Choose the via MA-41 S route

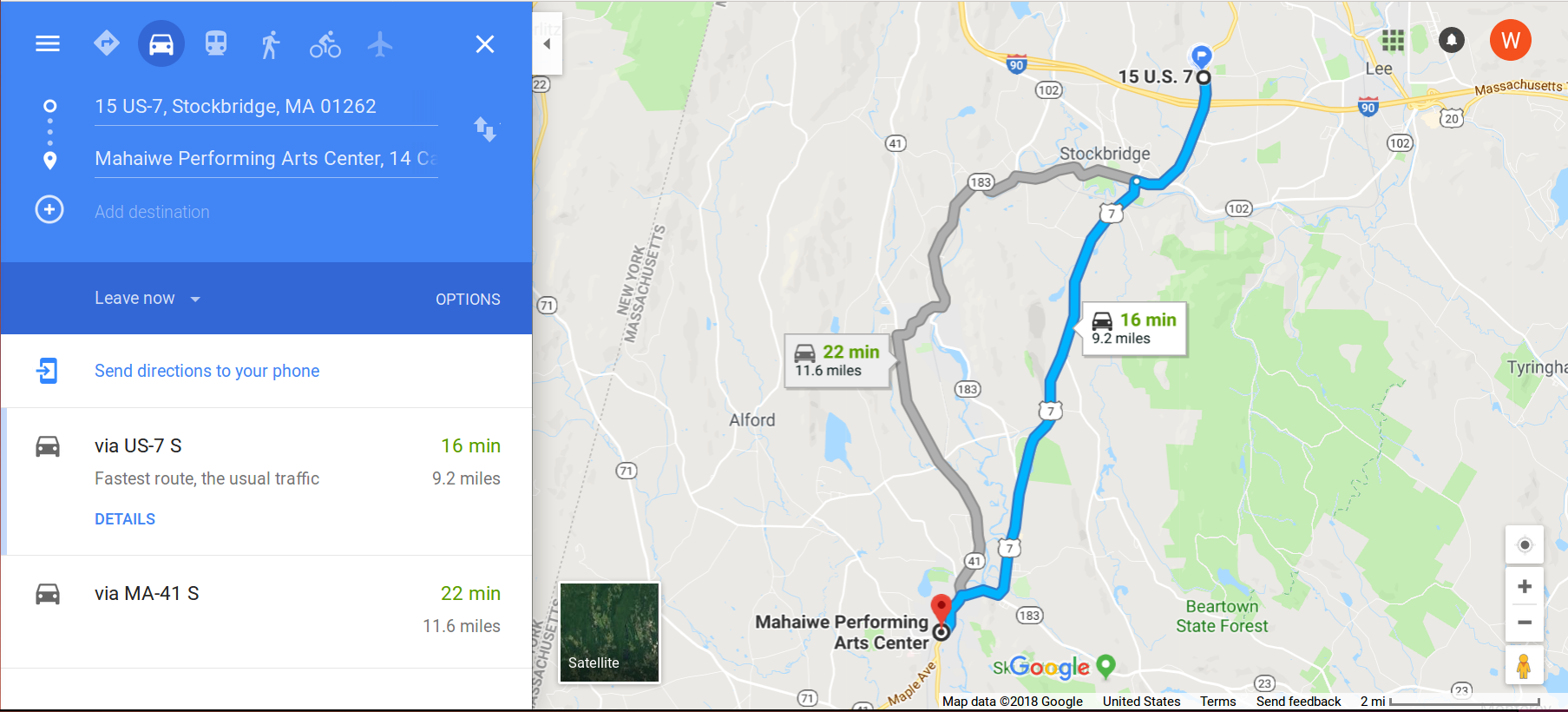coord(266,611)
